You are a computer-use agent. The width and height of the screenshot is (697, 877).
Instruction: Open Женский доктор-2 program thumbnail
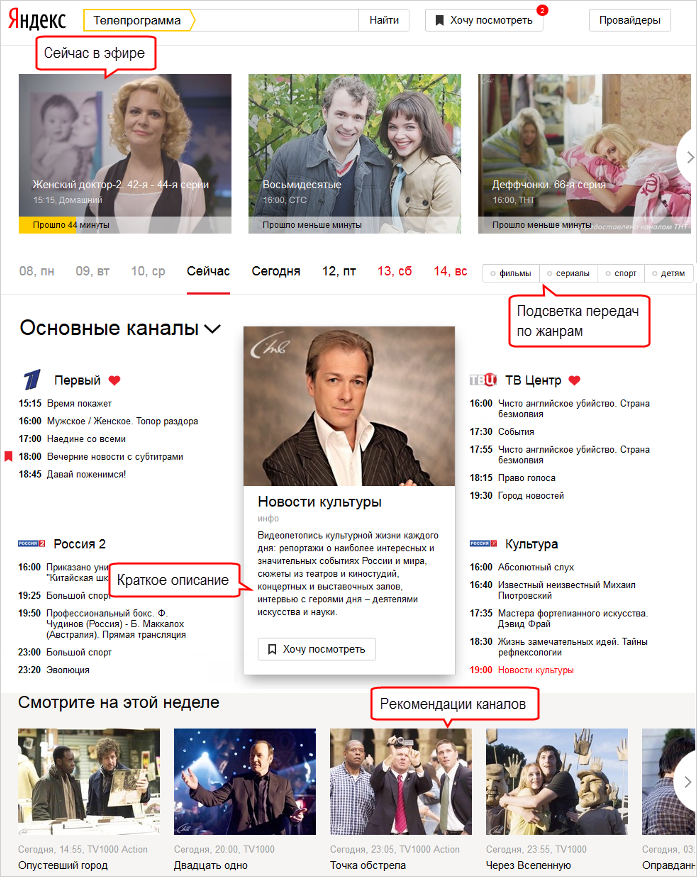(x=125, y=154)
